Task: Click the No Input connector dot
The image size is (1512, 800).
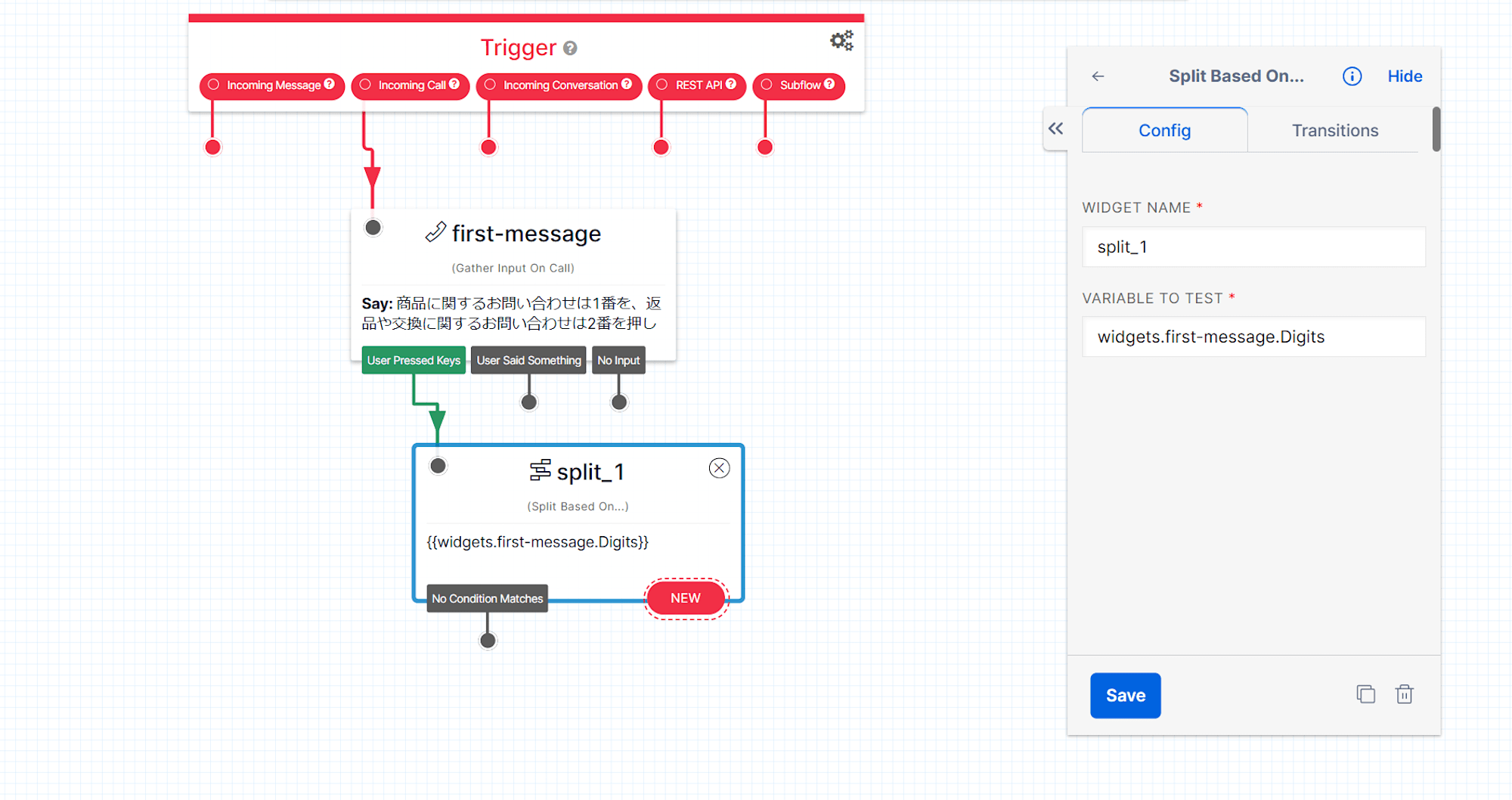Action: coord(619,402)
